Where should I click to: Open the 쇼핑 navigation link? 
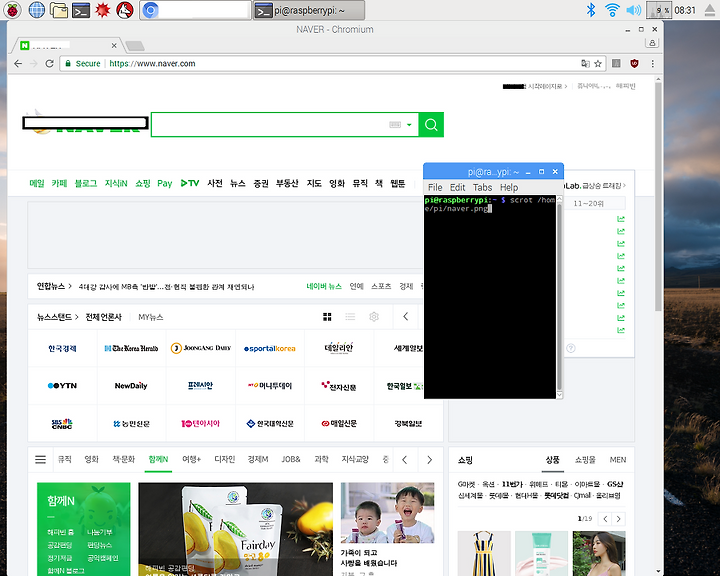pos(143,183)
